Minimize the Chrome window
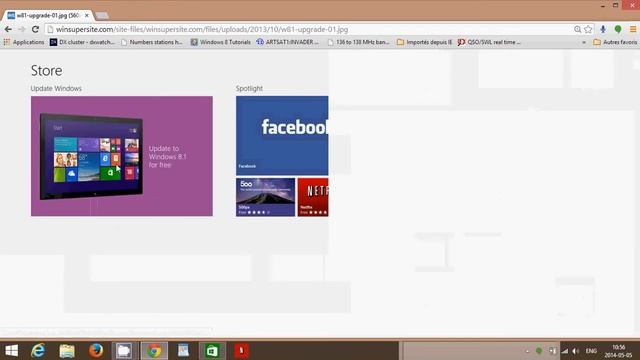Screen dimensions: 640x360 click(x=603, y=6)
